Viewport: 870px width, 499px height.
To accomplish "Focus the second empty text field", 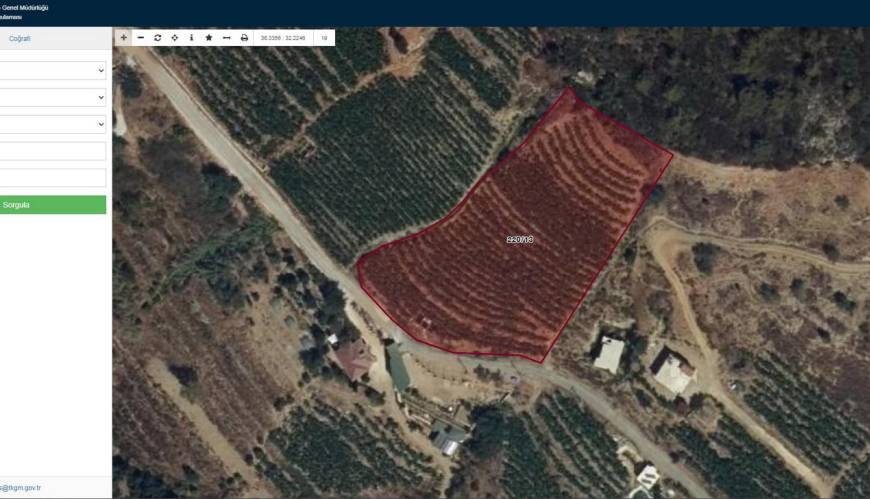I will click(53, 178).
